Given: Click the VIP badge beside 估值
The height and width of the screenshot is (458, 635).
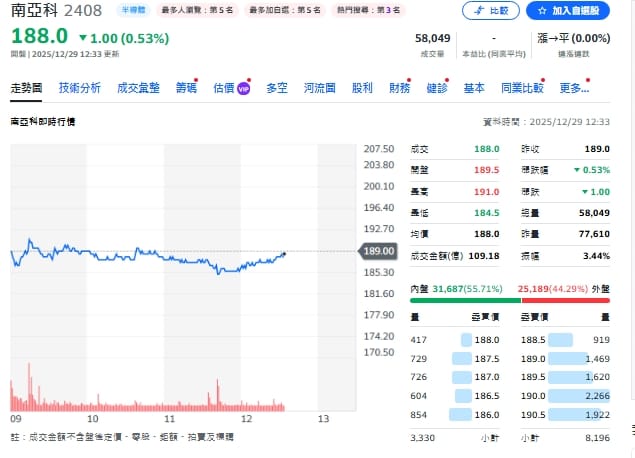Looking at the screenshot, I should 243,88.
